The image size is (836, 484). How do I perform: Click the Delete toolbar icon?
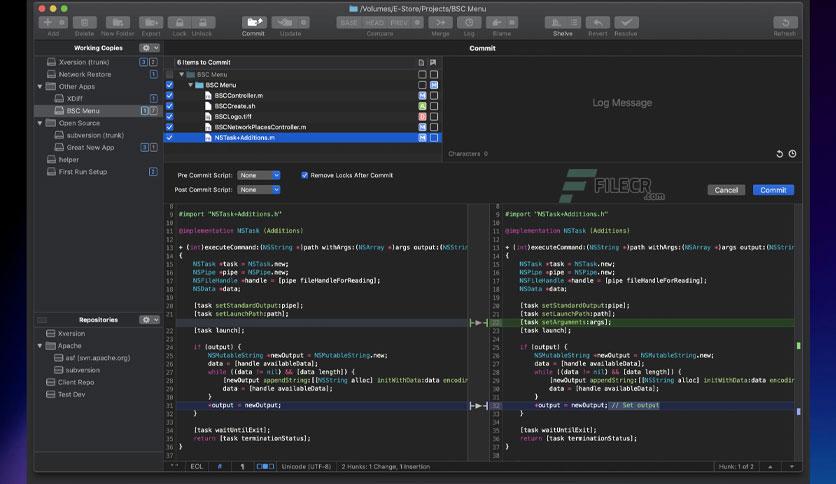[x=84, y=22]
